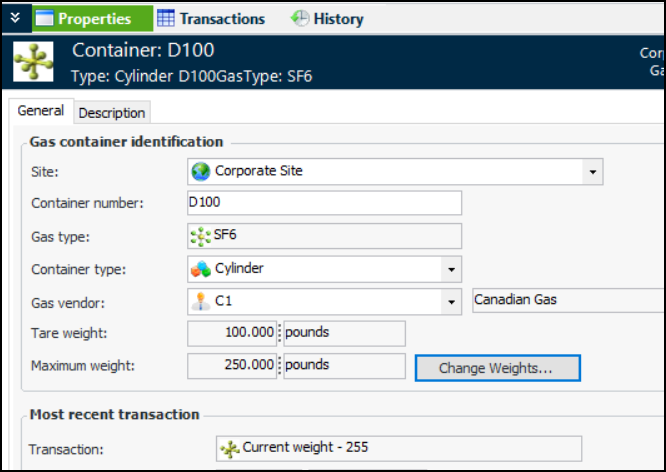666x472 pixels.
Task: Click the Container number field
Action: [x=324, y=203]
